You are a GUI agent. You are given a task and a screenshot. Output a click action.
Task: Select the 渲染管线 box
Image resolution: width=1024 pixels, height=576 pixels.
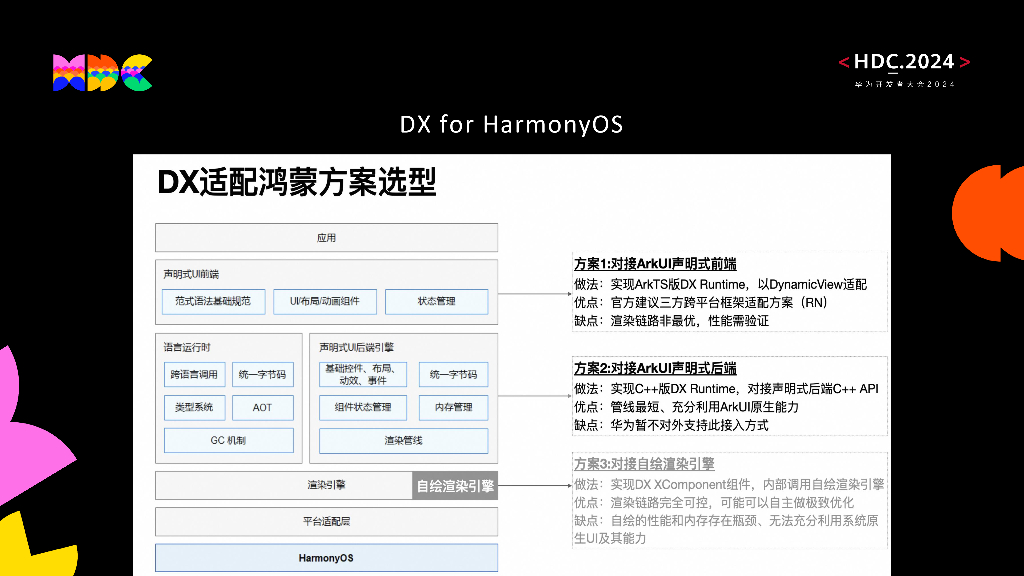pyautogui.click(x=404, y=441)
